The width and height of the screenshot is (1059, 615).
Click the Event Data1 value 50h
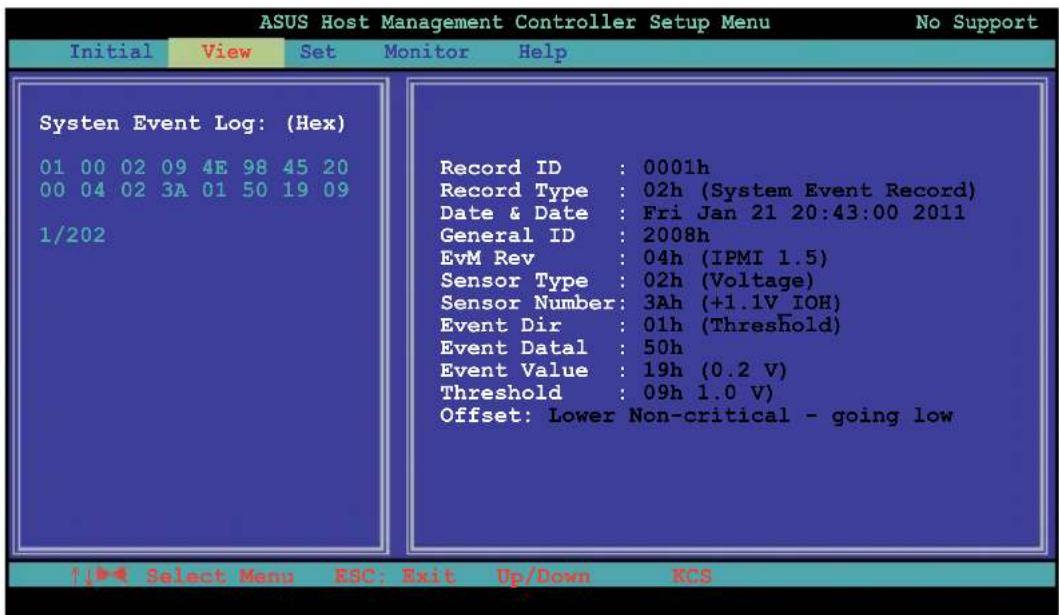(x=663, y=348)
